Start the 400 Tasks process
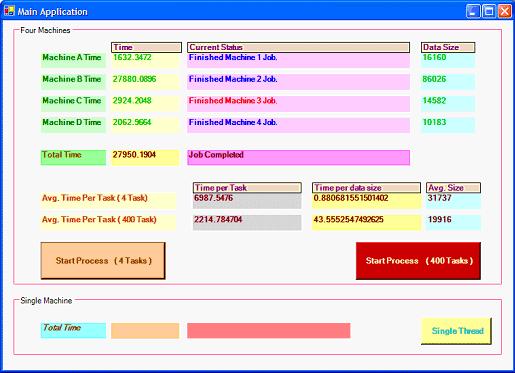Screen dimensions: 515x373 [418, 261]
